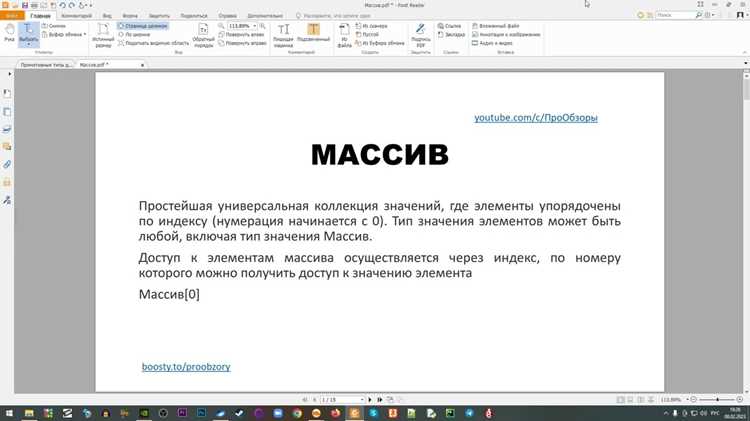Activate the Select (Выбрать) text tool

point(28,34)
